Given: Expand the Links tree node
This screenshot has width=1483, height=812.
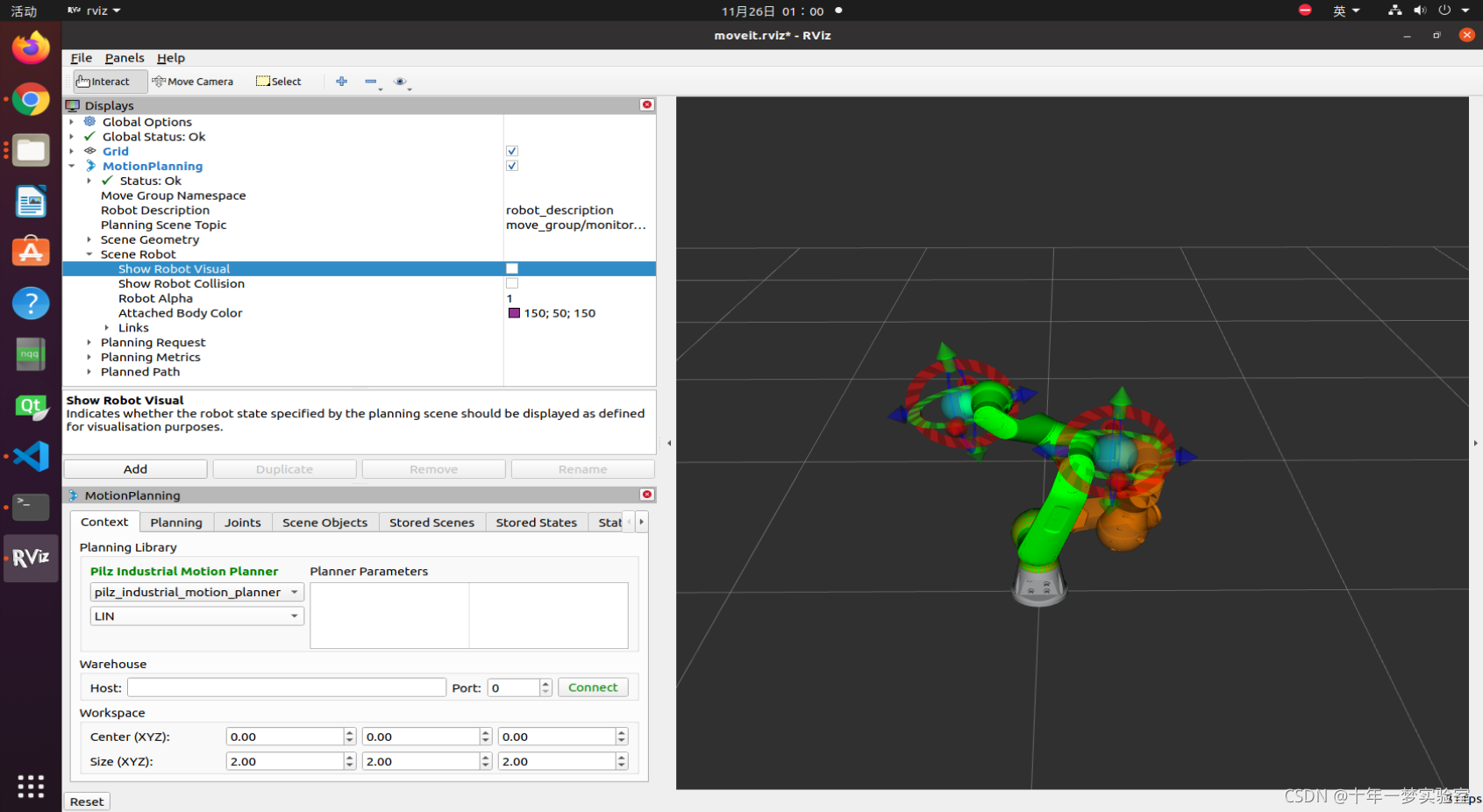Looking at the screenshot, I should pyautogui.click(x=107, y=328).
